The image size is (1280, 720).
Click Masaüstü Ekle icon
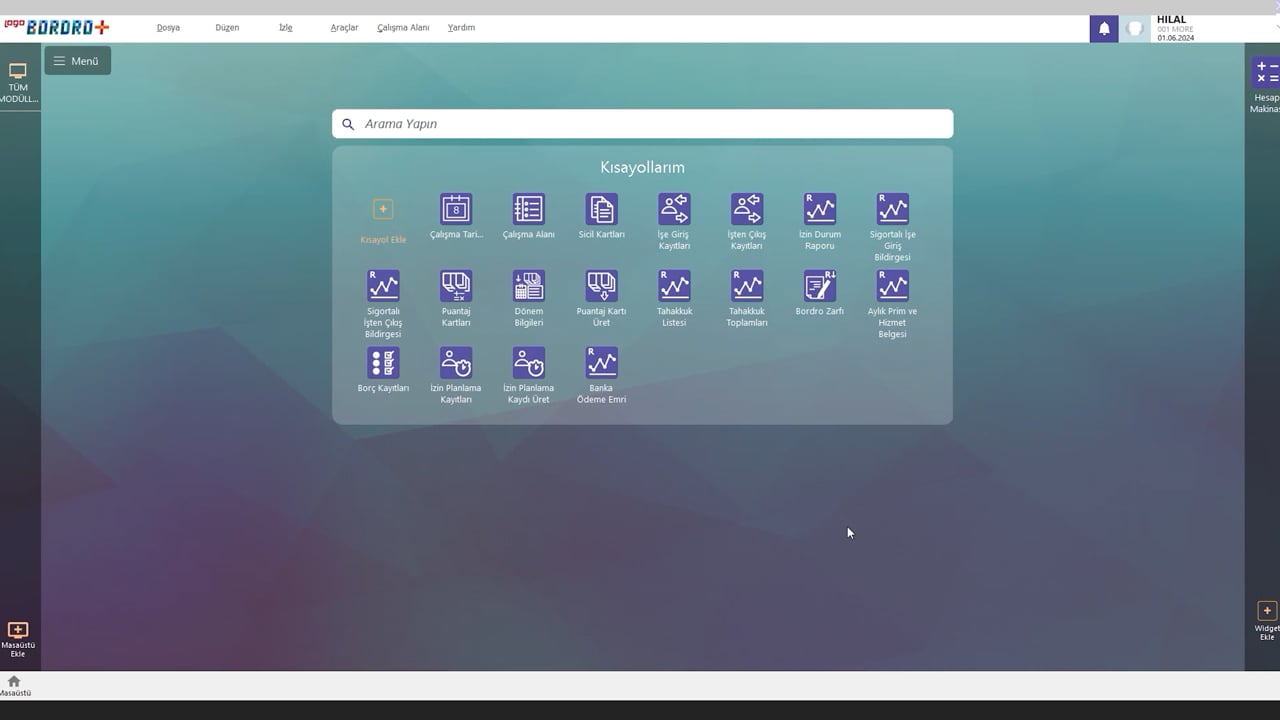click(18, 639)
